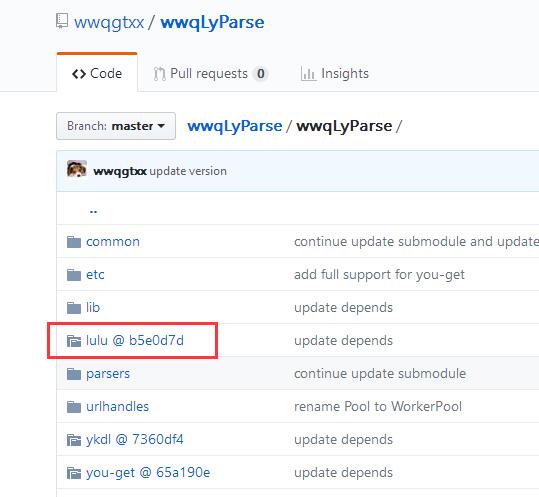This screenshot has height=497, width=539.
Task: Click the lib folder icon
Action: click(x=74, y=308)
